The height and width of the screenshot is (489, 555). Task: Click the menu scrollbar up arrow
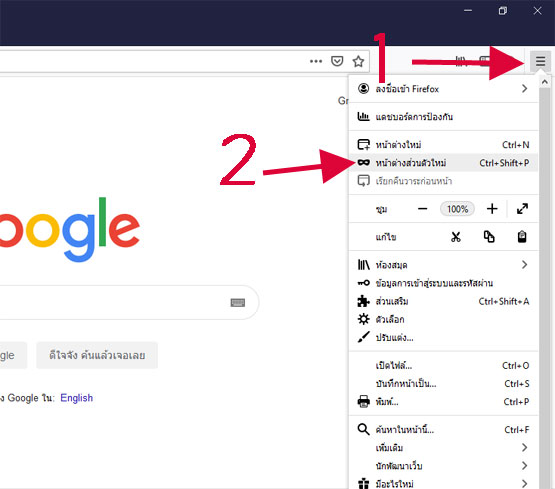pyautogui.click(x=545, y=82)
